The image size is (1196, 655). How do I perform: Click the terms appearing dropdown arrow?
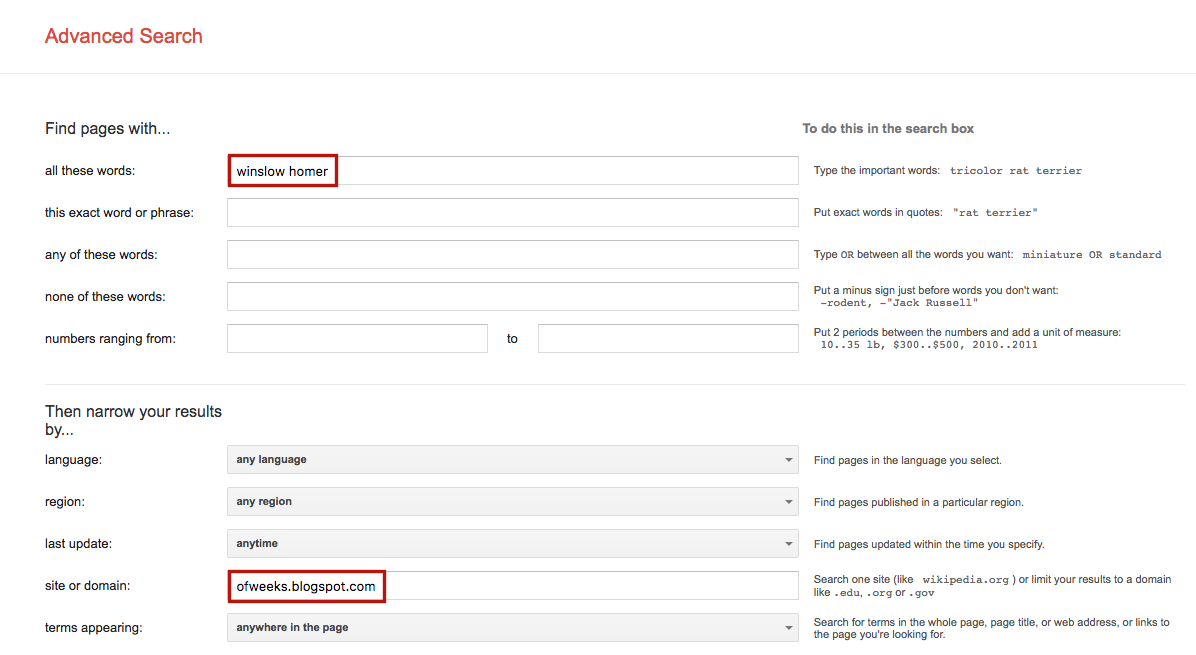point(788,627)
